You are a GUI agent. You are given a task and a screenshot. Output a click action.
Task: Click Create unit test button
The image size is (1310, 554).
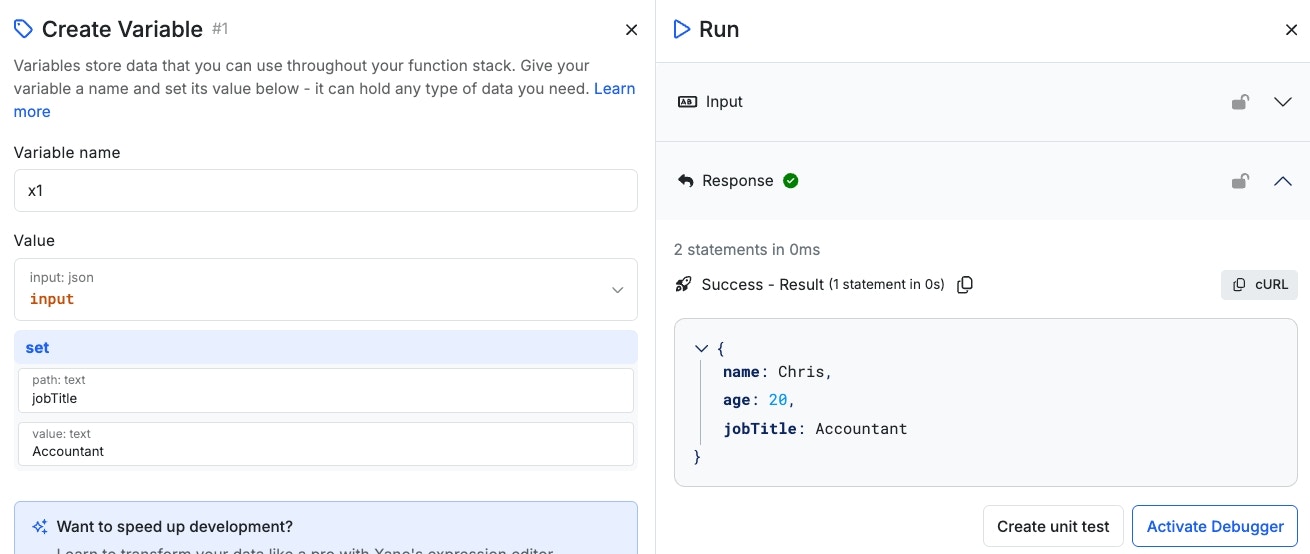1053,526
